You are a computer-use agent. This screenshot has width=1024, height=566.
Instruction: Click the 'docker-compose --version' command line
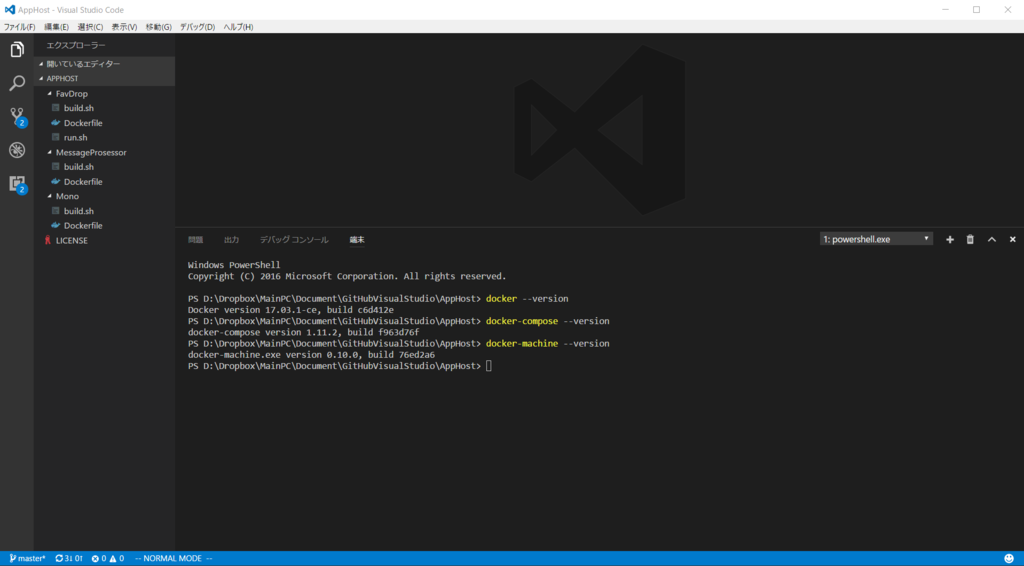point(398,321)
